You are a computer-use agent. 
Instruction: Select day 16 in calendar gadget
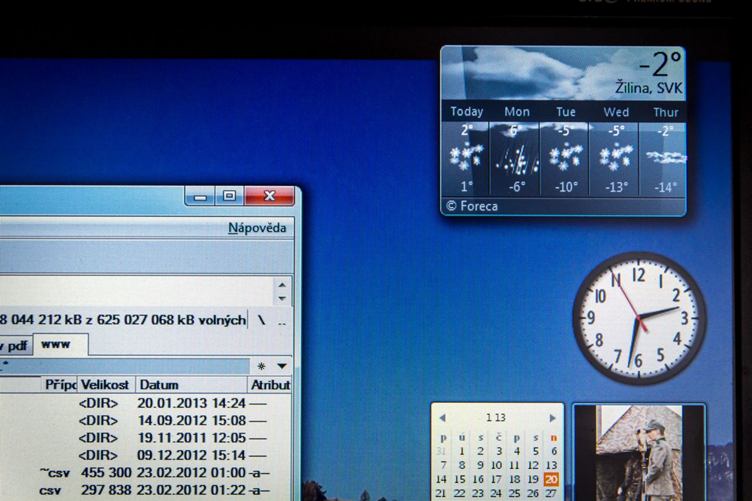click(478, 479)
